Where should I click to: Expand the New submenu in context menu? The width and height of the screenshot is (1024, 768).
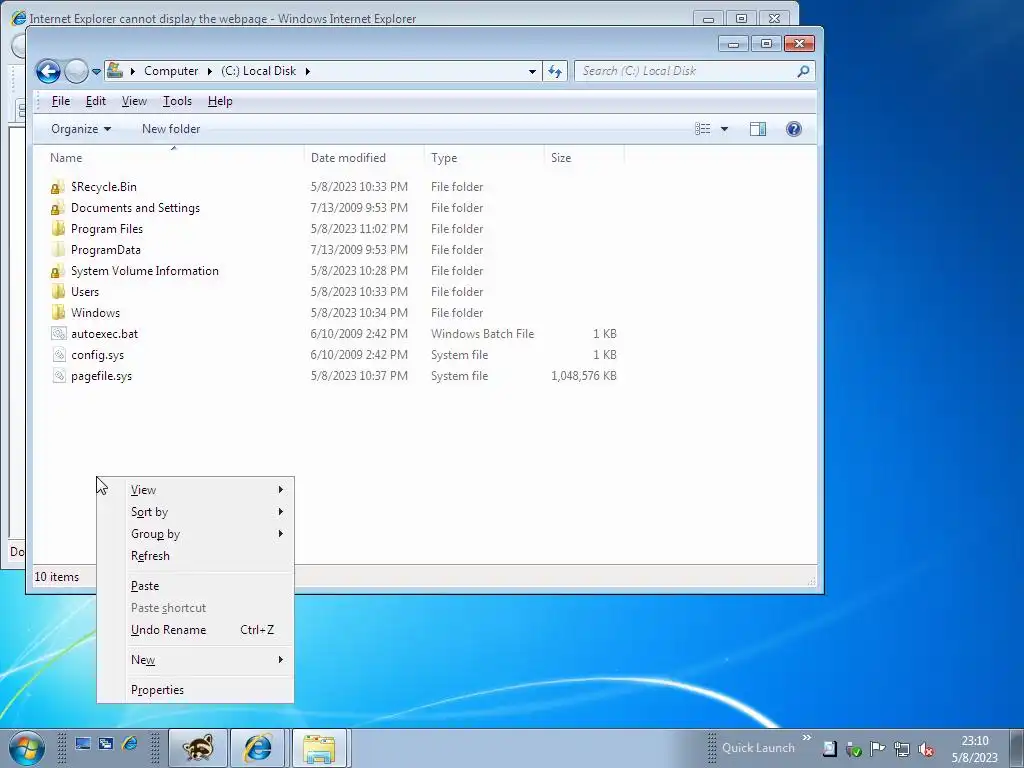[195, 660]
